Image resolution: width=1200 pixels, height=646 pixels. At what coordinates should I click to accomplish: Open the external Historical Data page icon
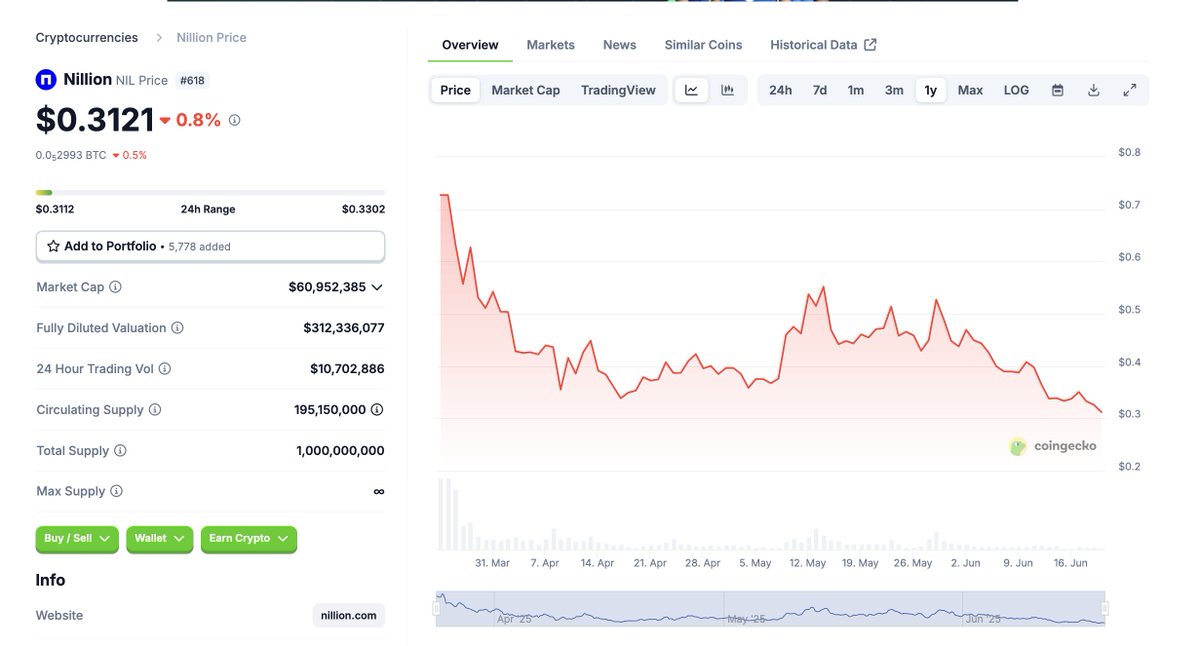(869, 44)
